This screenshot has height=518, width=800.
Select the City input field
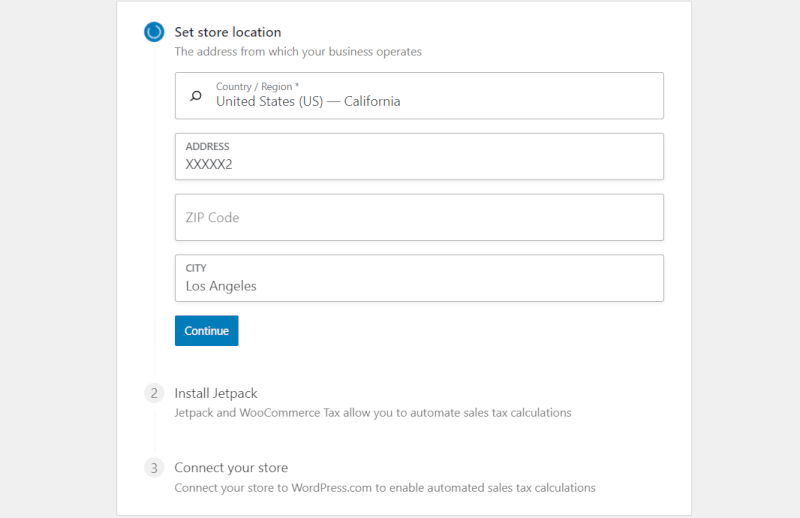click(x=419, y=278)
